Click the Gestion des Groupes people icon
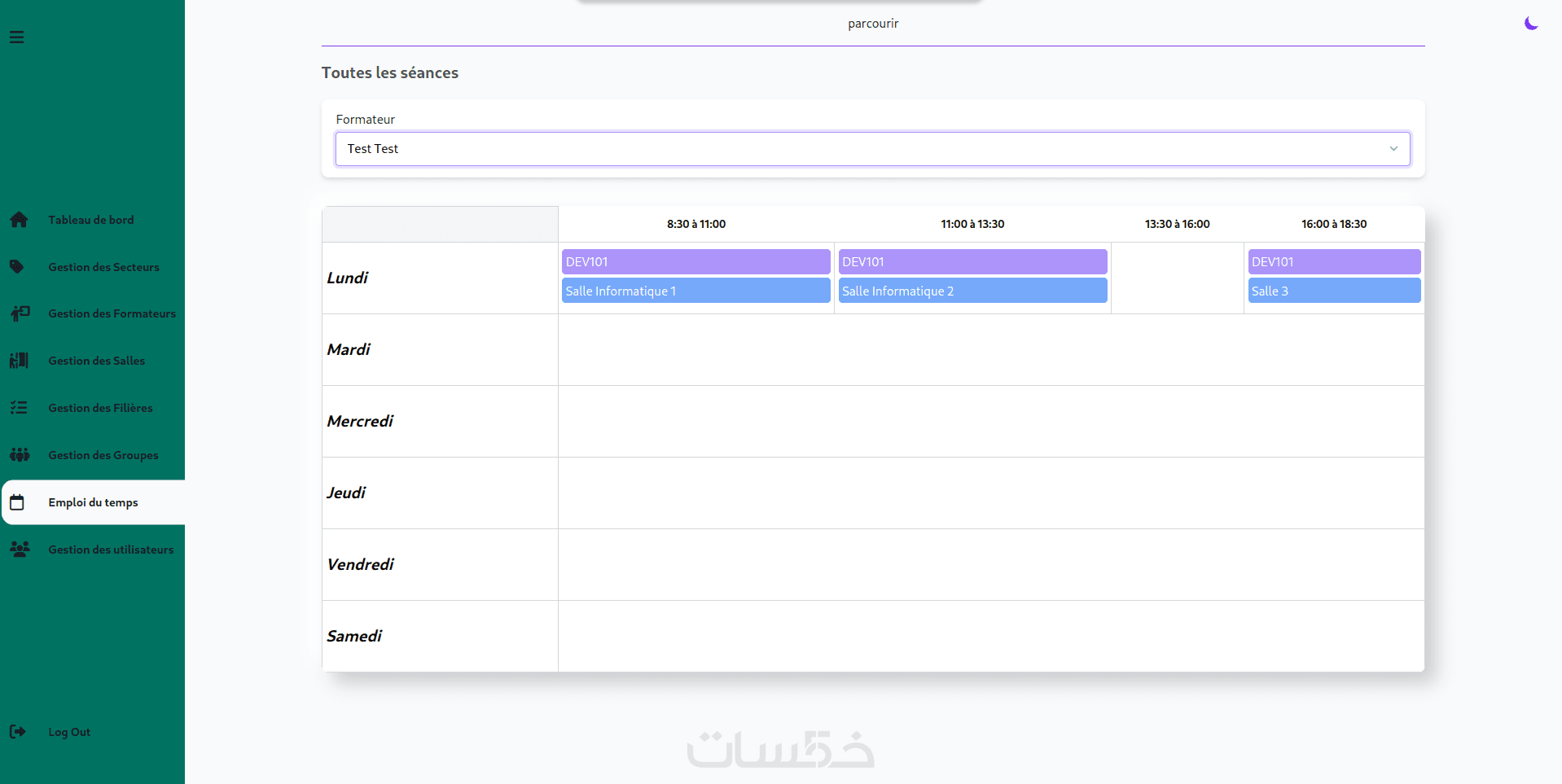 click(x=20, y=455)
